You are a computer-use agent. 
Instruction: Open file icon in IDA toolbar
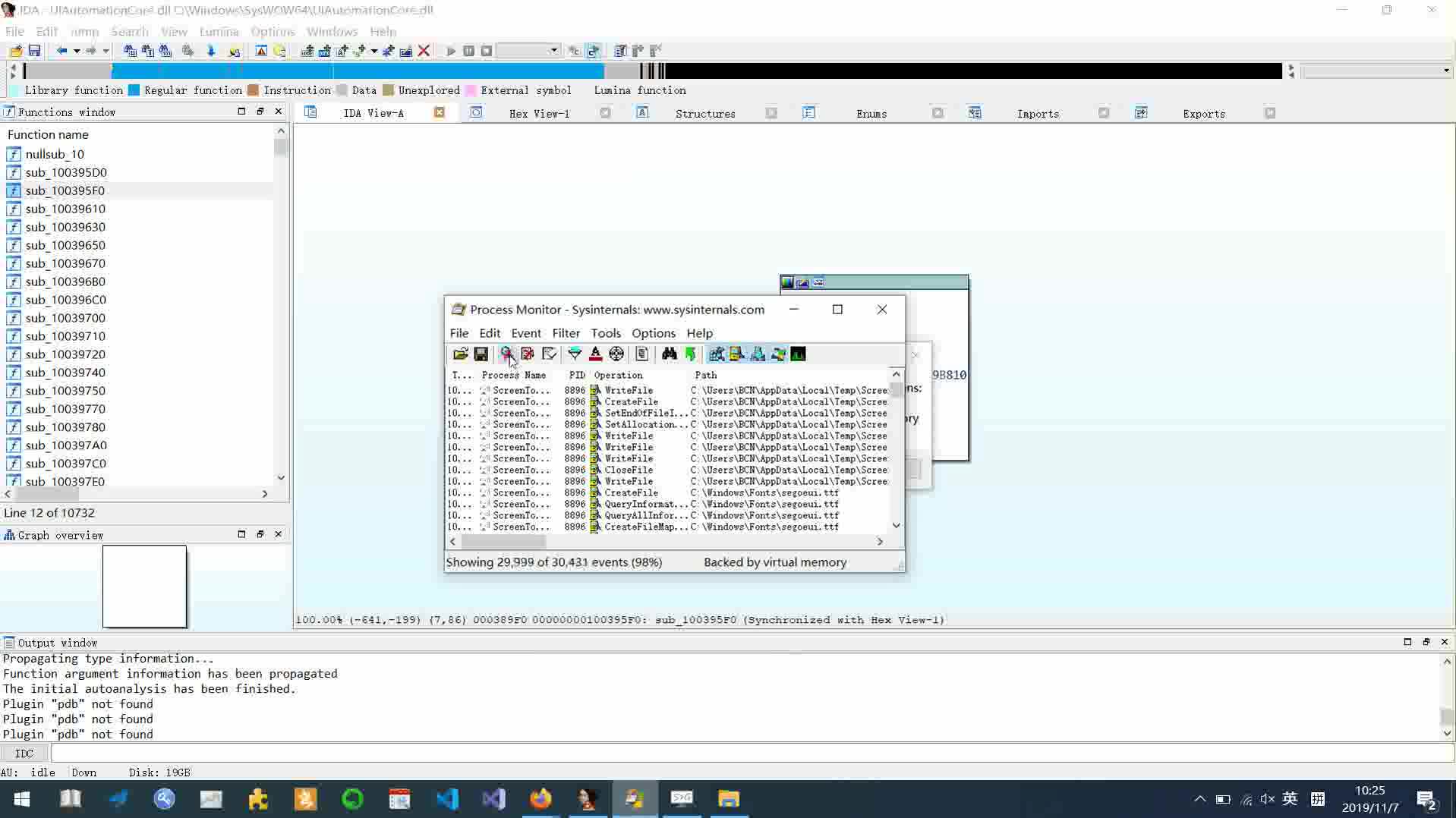point(15,51)
